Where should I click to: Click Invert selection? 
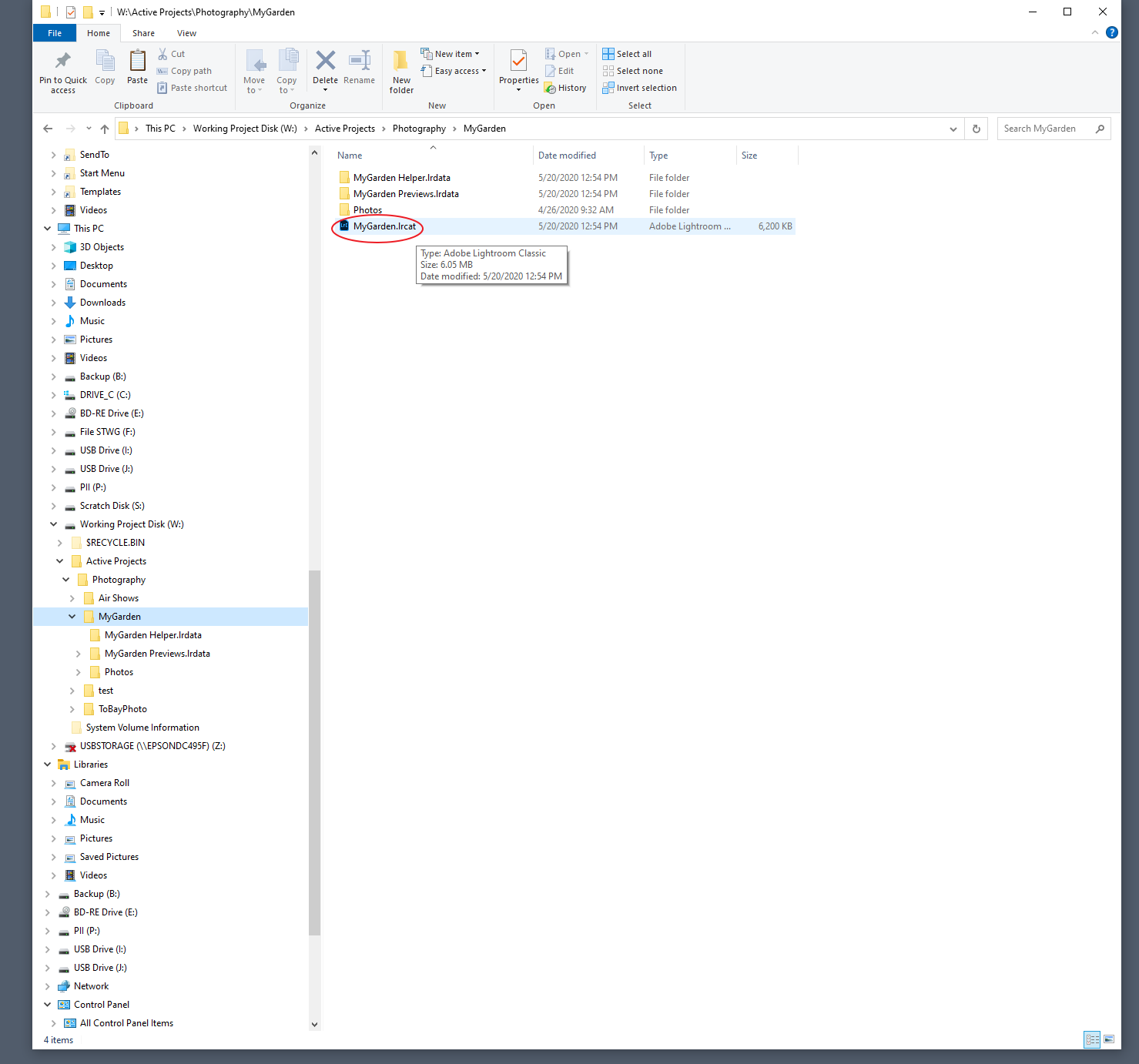(x=640, y=87)
